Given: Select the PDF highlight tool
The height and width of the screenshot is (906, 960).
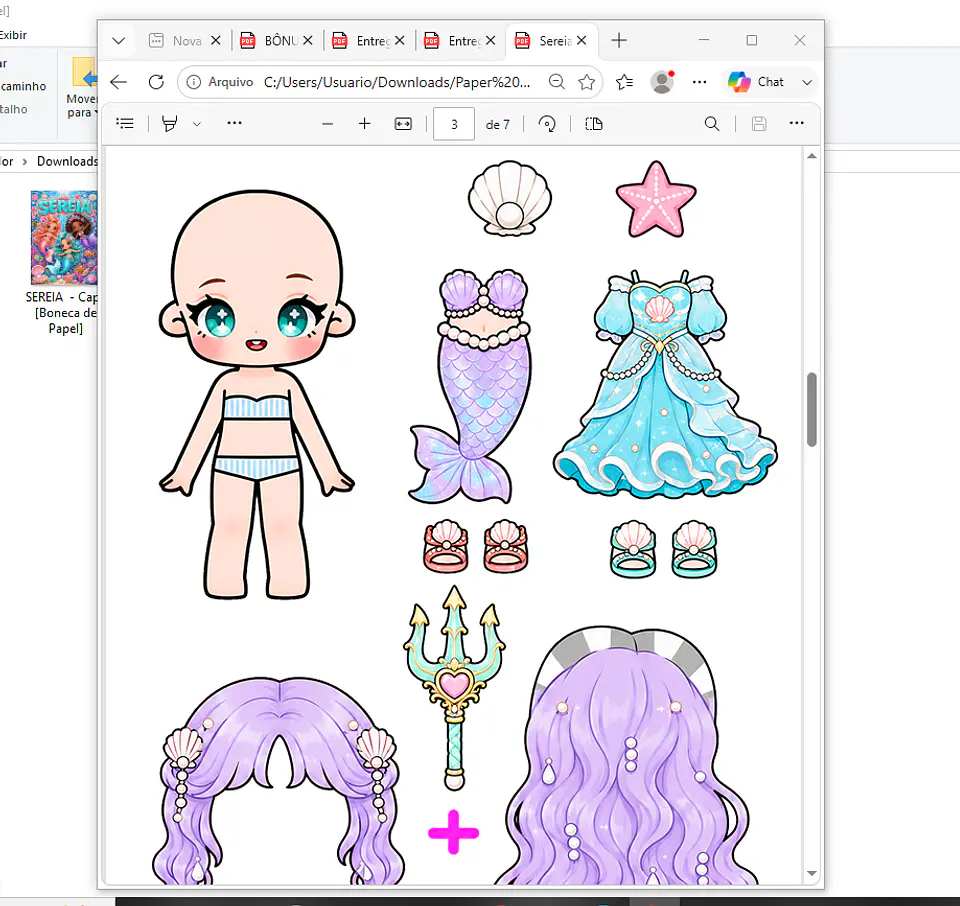Looking at the screenshot, I should [x=170, y=124].
